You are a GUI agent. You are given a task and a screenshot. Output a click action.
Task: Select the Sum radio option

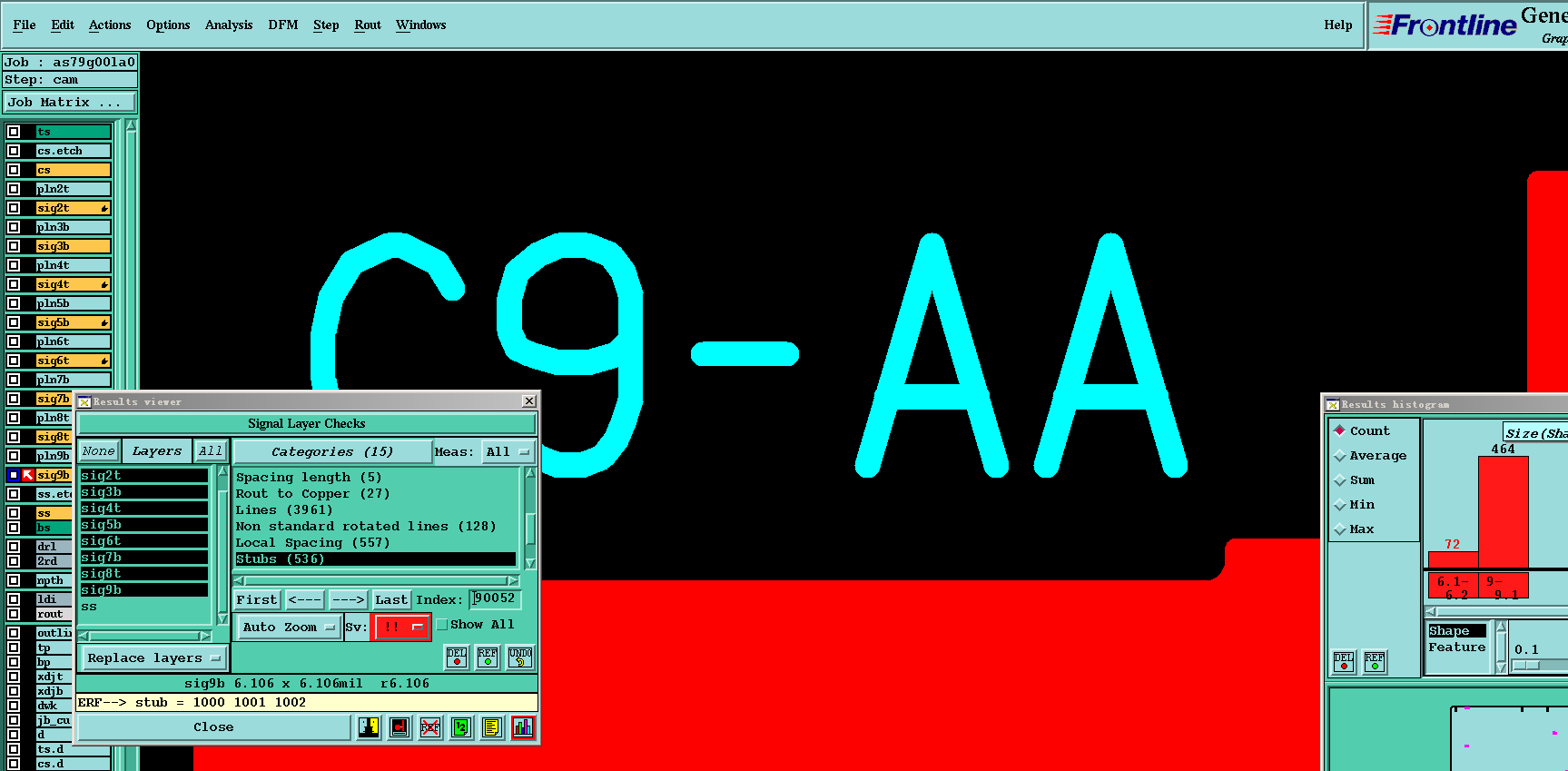click(1340, 479)
